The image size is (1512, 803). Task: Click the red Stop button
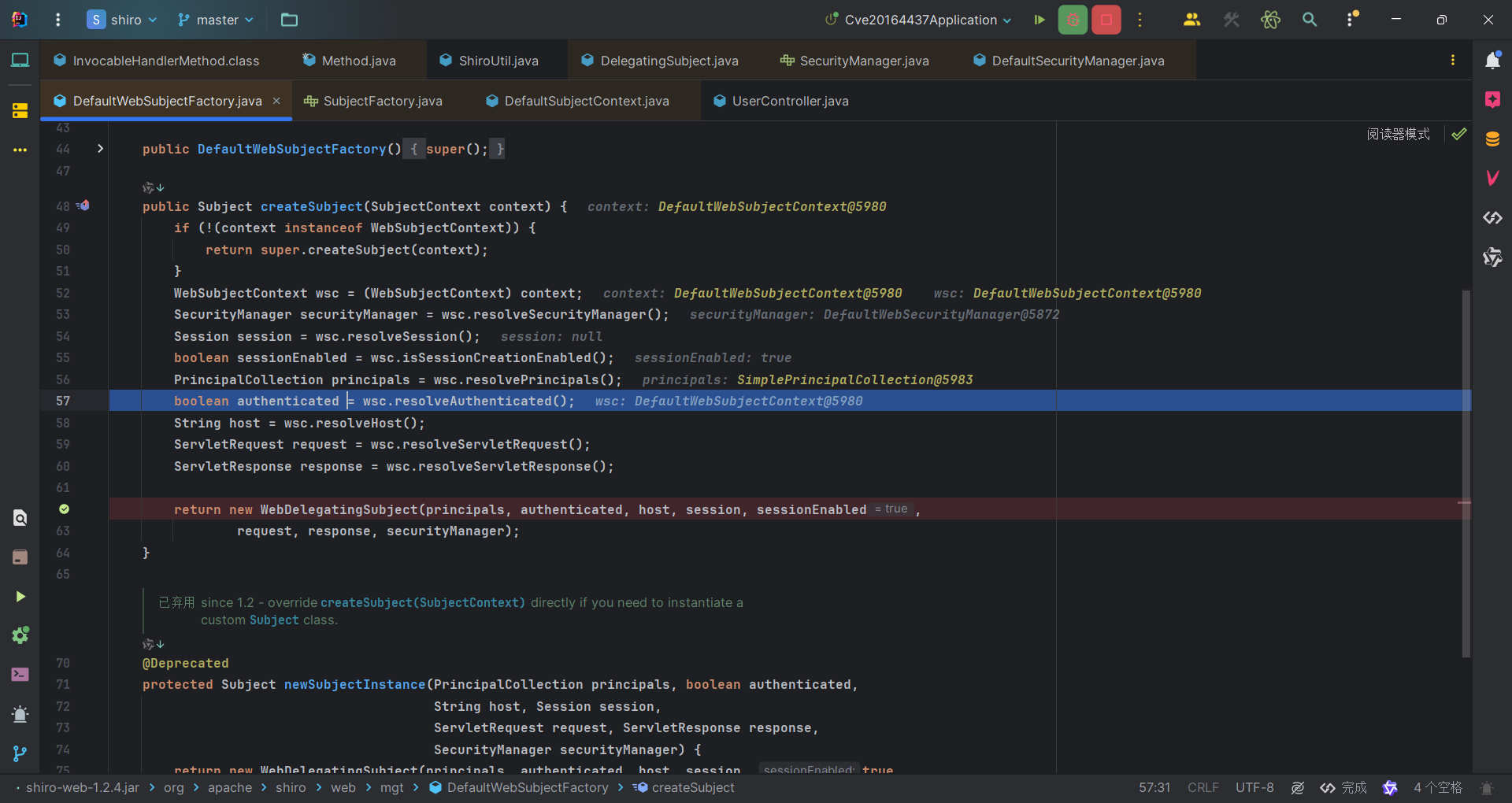pyautogui.click(x=1106, y=20)
